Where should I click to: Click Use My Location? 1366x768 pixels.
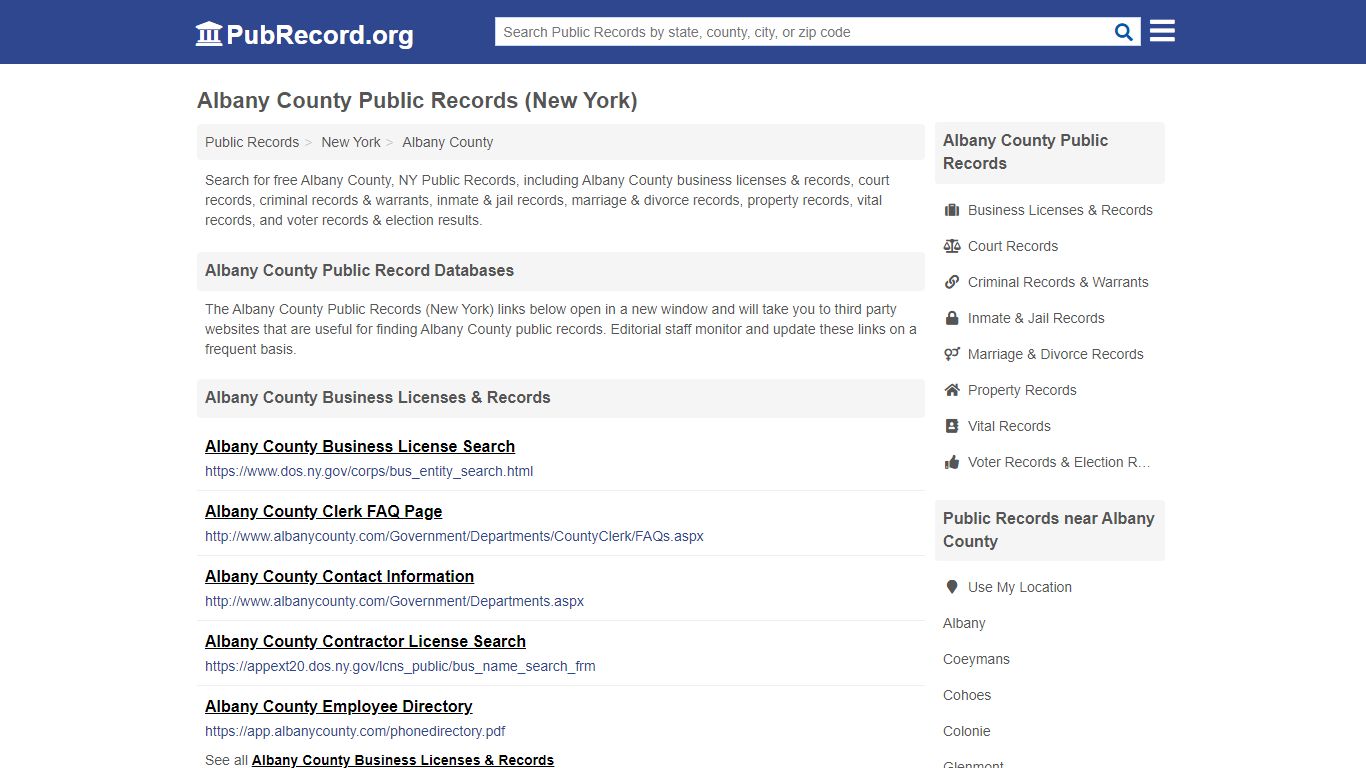pyautogui.click(x=1019, y=587)
